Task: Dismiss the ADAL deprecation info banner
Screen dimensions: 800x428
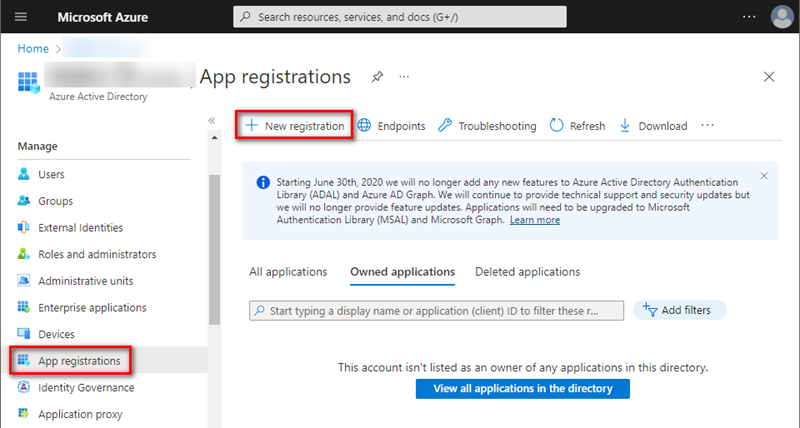Action: click(x=764, y=176)
